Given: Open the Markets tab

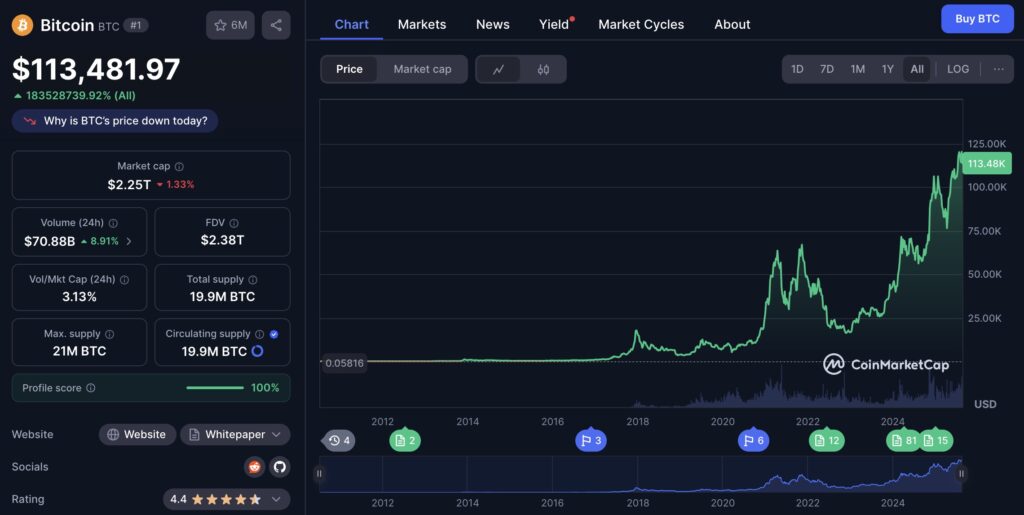Looking at the screenshot, I should 422,25.
